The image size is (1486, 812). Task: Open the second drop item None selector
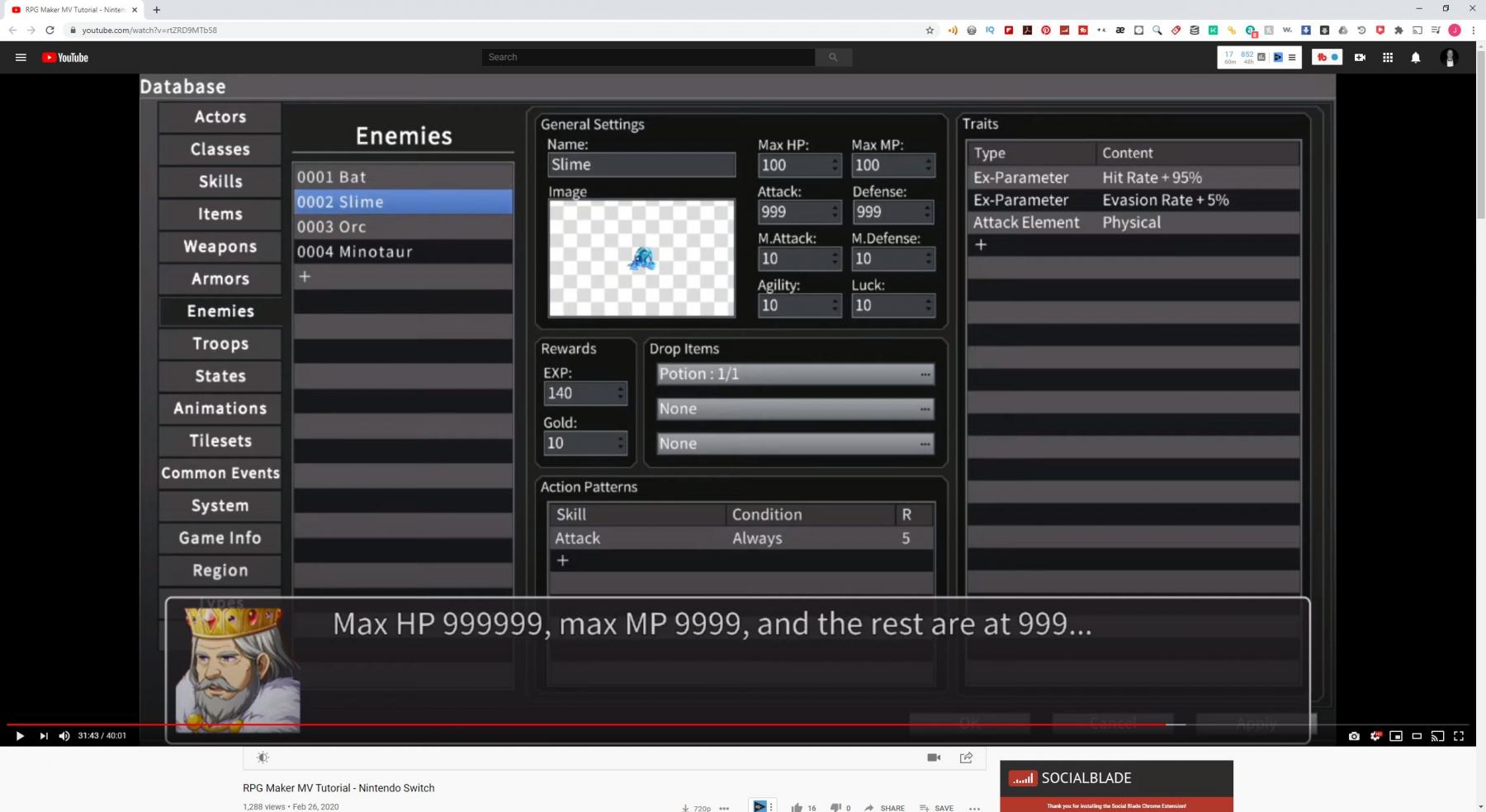[x=795, y=408]
